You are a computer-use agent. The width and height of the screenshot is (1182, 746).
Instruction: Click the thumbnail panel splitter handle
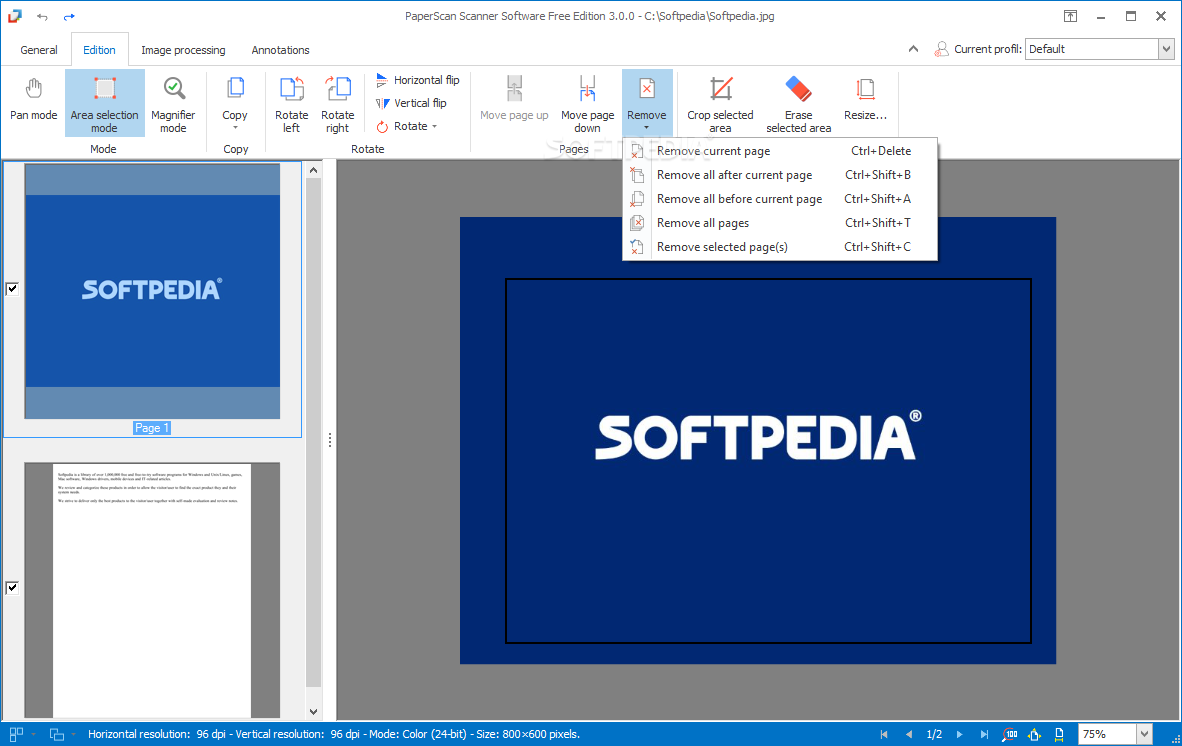(x=329, y=440)
